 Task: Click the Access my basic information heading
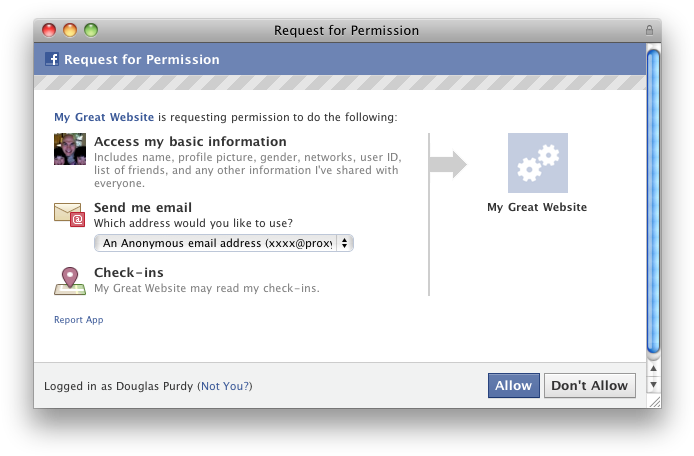pos(190,142)
